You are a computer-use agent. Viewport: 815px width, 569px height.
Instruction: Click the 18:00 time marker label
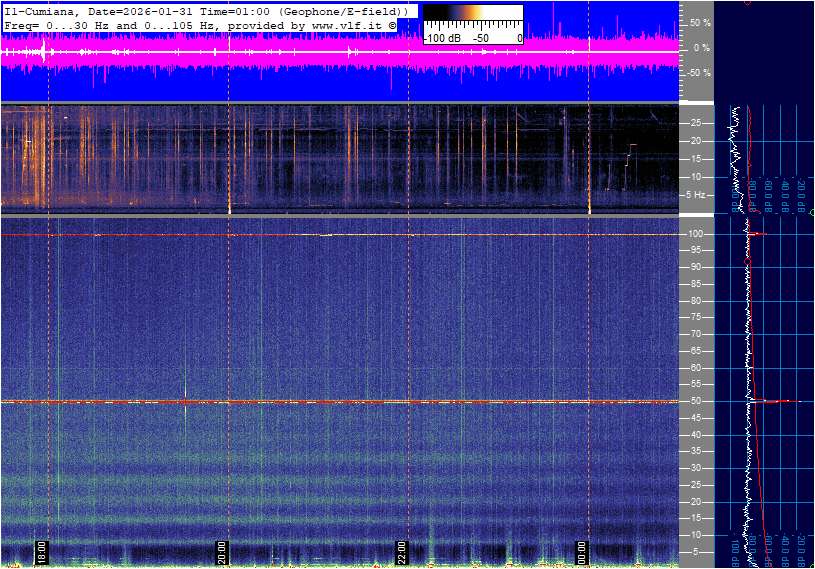pyautogui.click(x=42, y=553)
